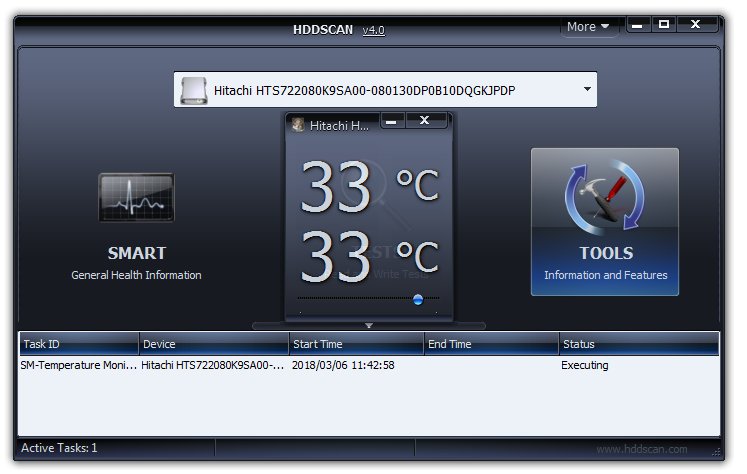Sort by the Device column header
Viewport: 747px width, 474px height.
coord(213,344)
